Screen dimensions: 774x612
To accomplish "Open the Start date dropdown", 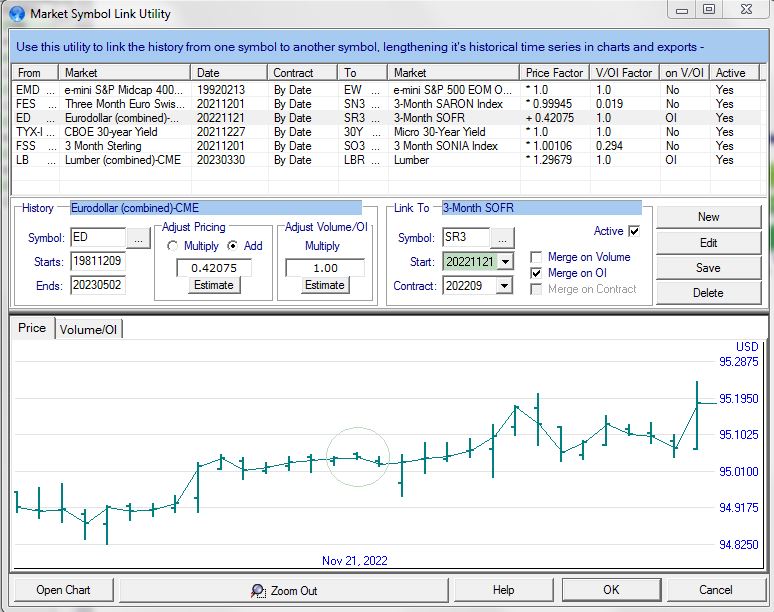I will coord(505,262).
